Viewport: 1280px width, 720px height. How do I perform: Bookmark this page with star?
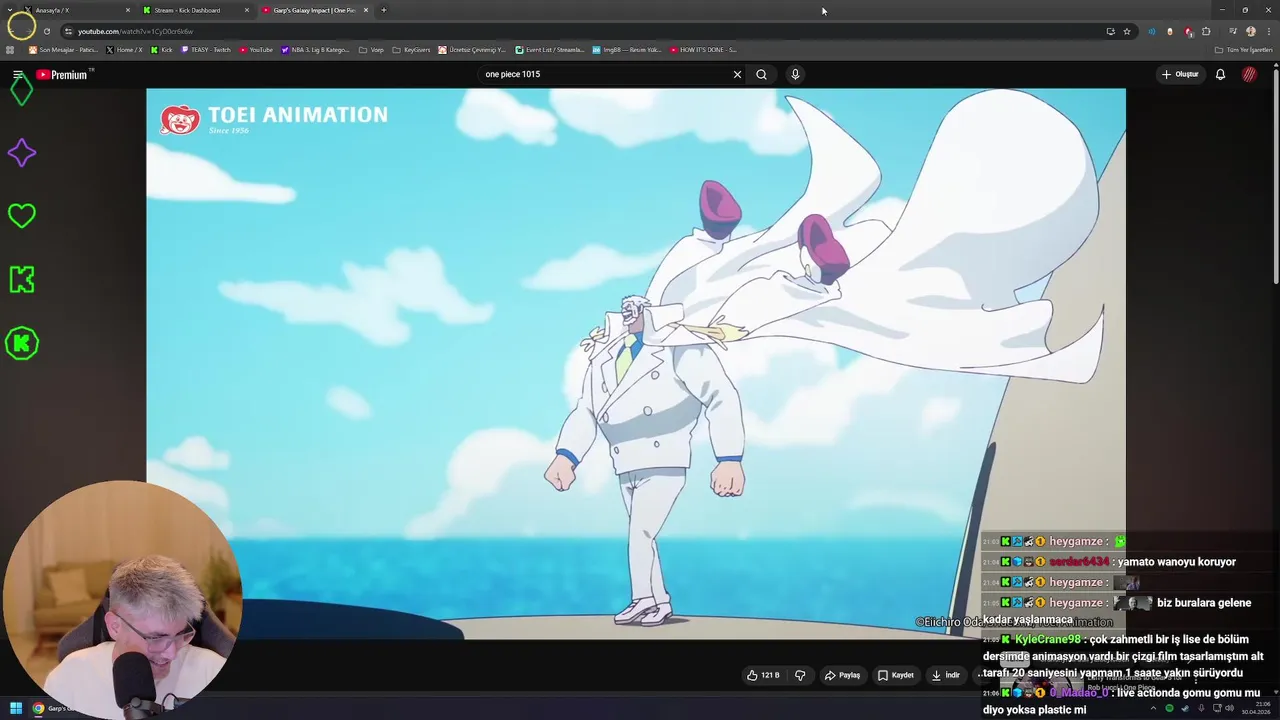(x=1127, y=31)
